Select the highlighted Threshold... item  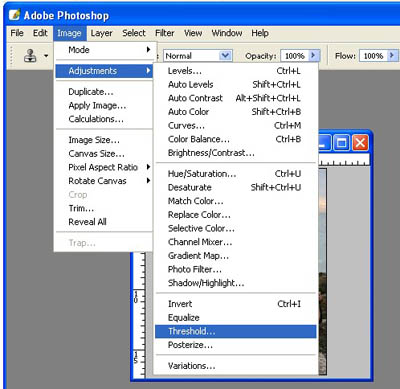click(x=236, y=332)
